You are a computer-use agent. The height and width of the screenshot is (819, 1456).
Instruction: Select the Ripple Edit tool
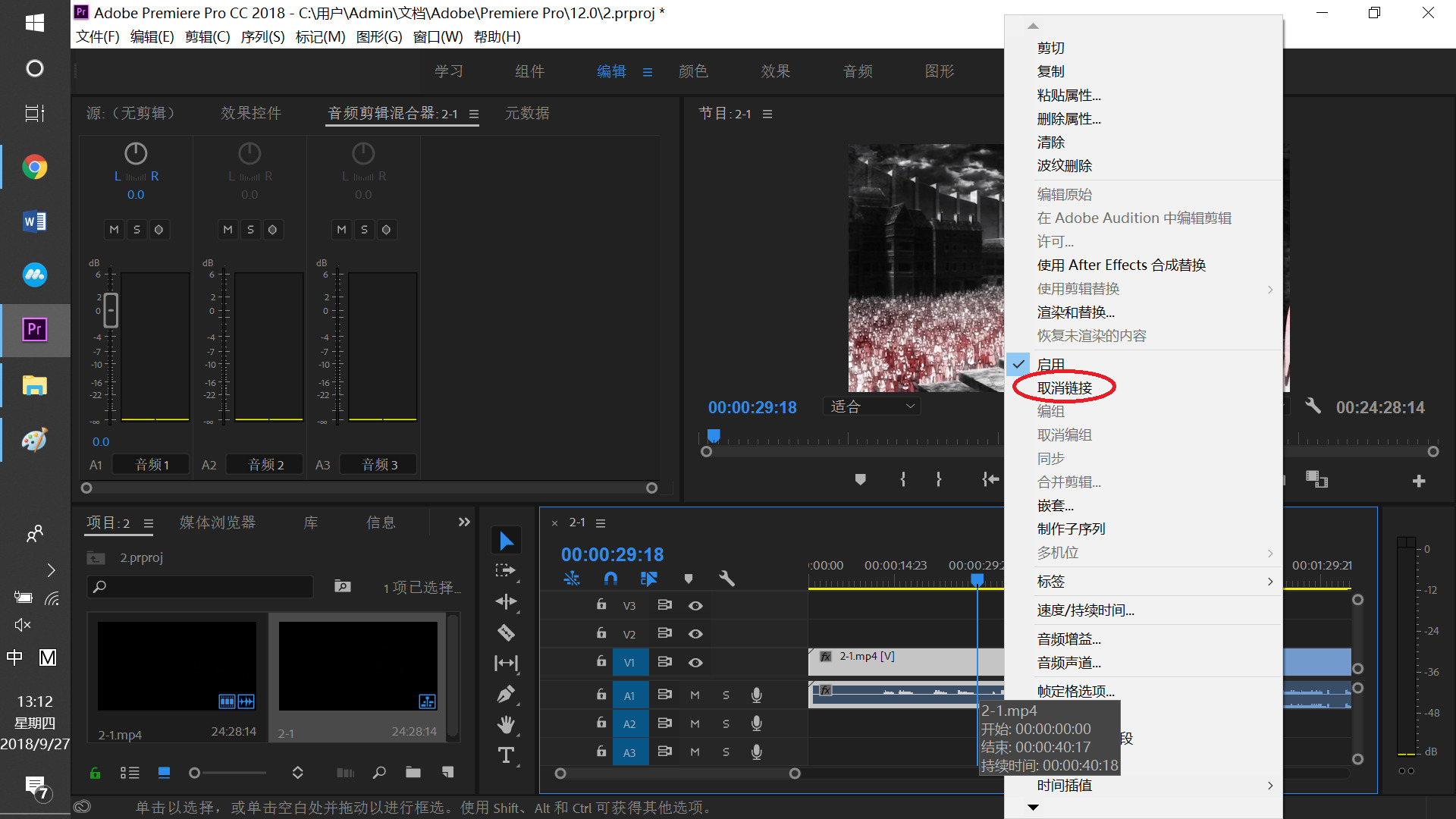pyautogui.click(x=506, y=602)
